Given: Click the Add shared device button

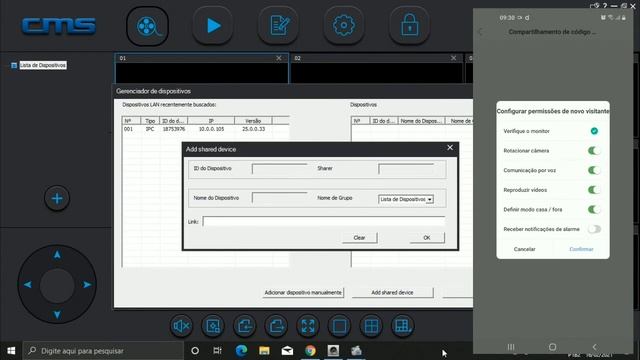Looking at the screenshot, I should tap(392, 293).
